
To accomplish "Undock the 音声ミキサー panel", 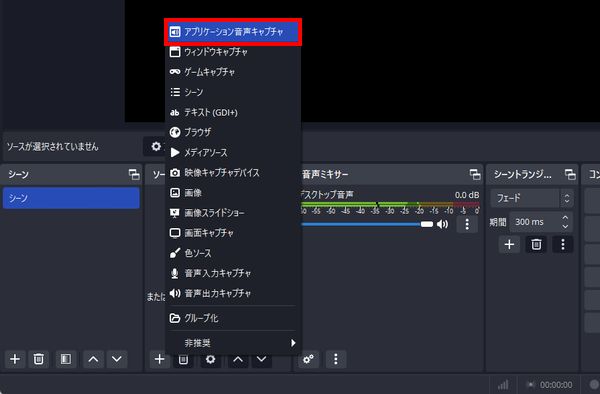I will 475,174.
